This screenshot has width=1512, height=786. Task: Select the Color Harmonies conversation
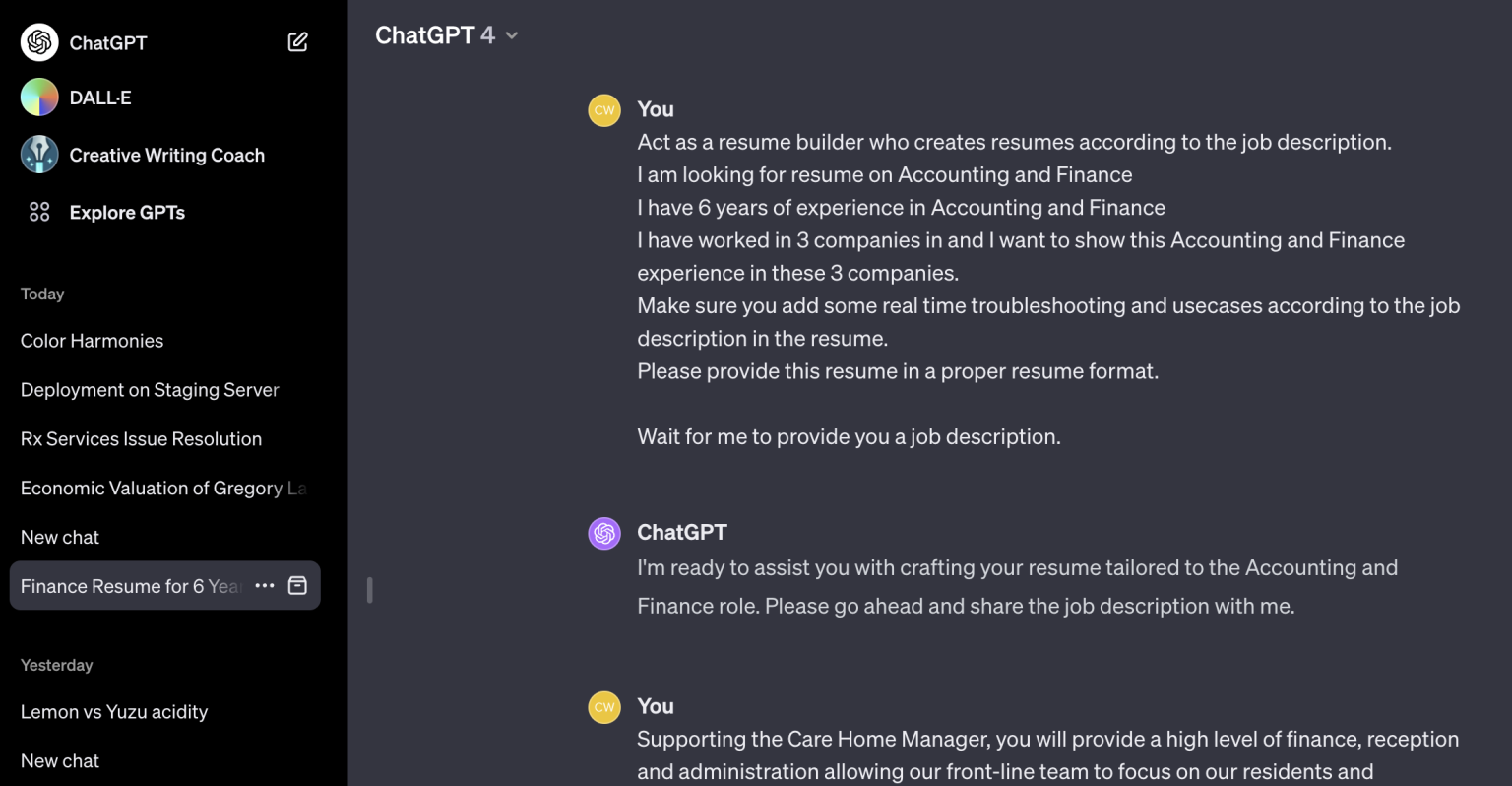(x=92, y=340)
